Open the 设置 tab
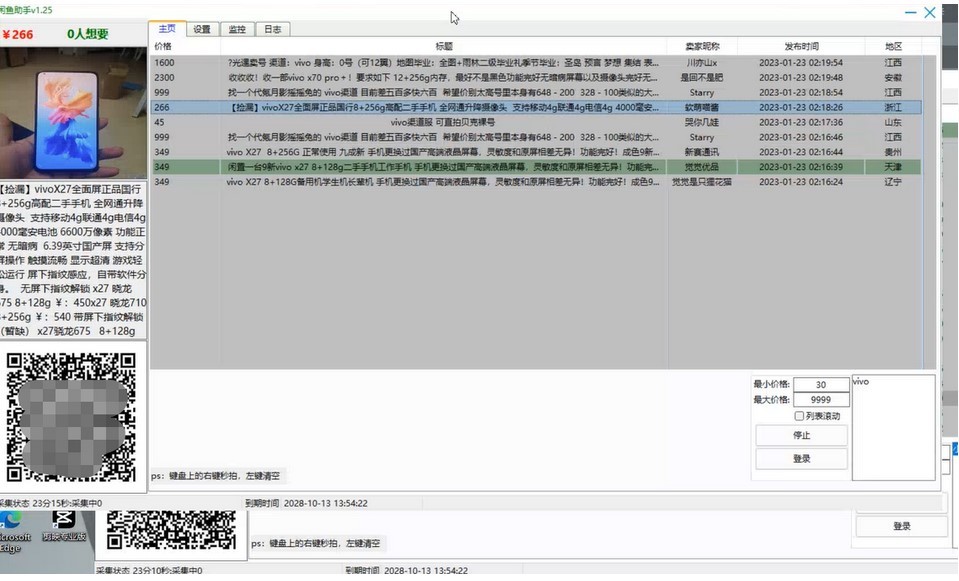The image size is (959, 581). pos(202,29)
